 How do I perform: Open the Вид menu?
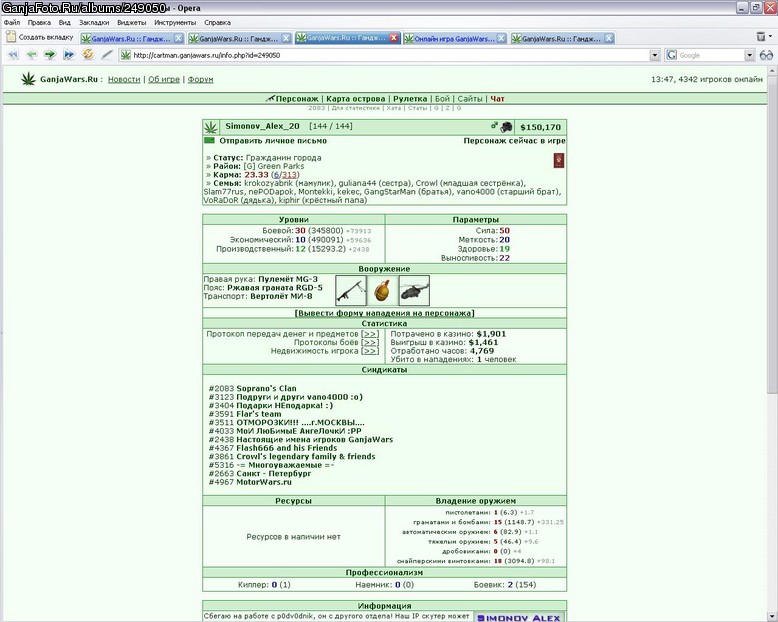pyautogui.click(x=65, y=22)
